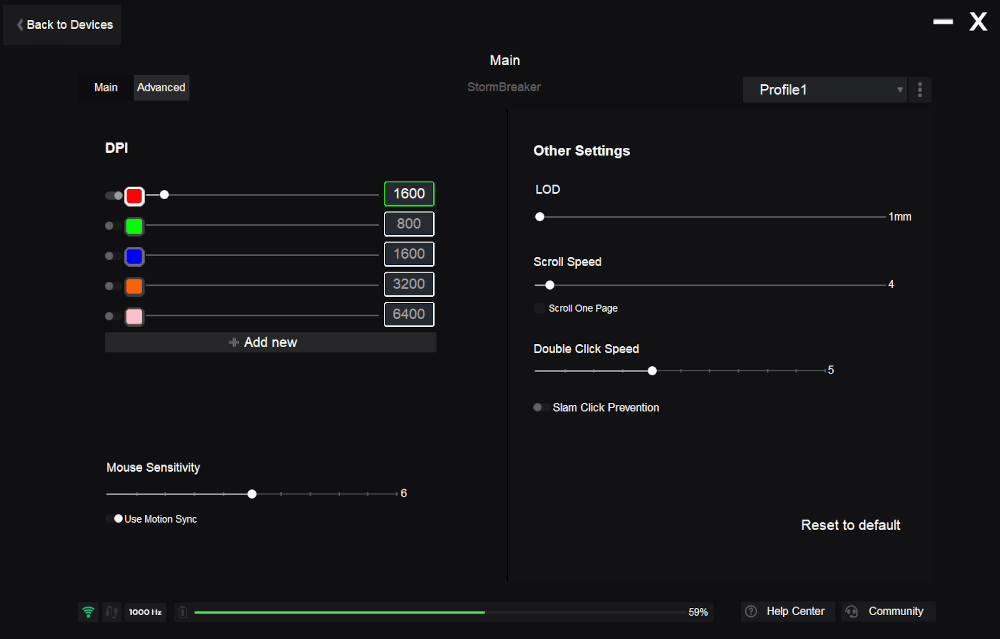
Task: Enable the green DPI stage toggle
Action: coord(113,226)
